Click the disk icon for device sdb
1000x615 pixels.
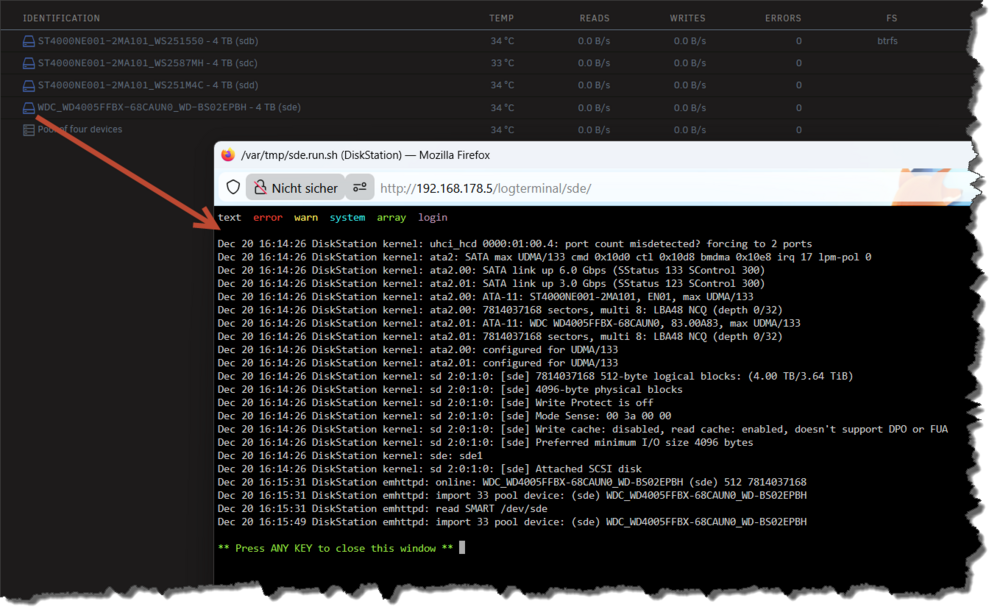click(x=29, y=41)
